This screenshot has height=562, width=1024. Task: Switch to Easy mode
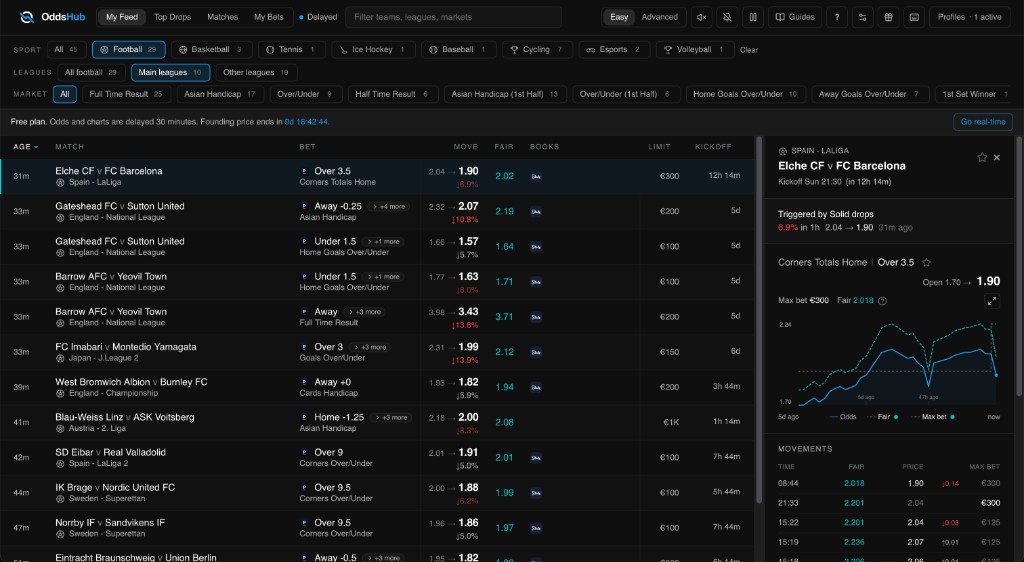618,17
